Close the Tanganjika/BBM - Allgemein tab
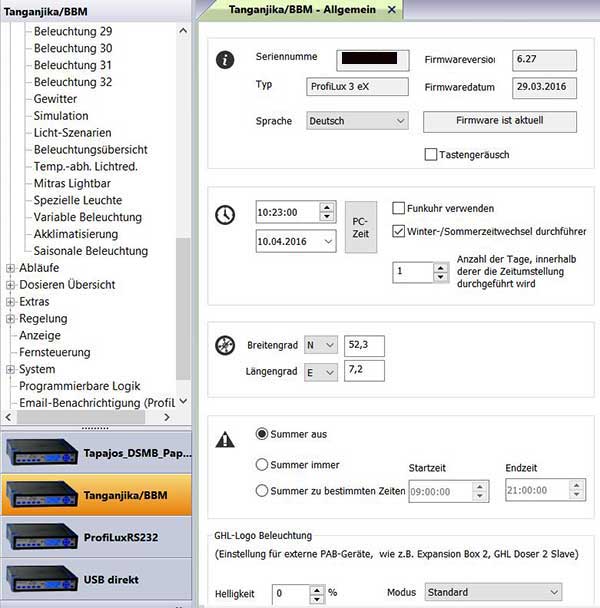 (x=391, y=9)
